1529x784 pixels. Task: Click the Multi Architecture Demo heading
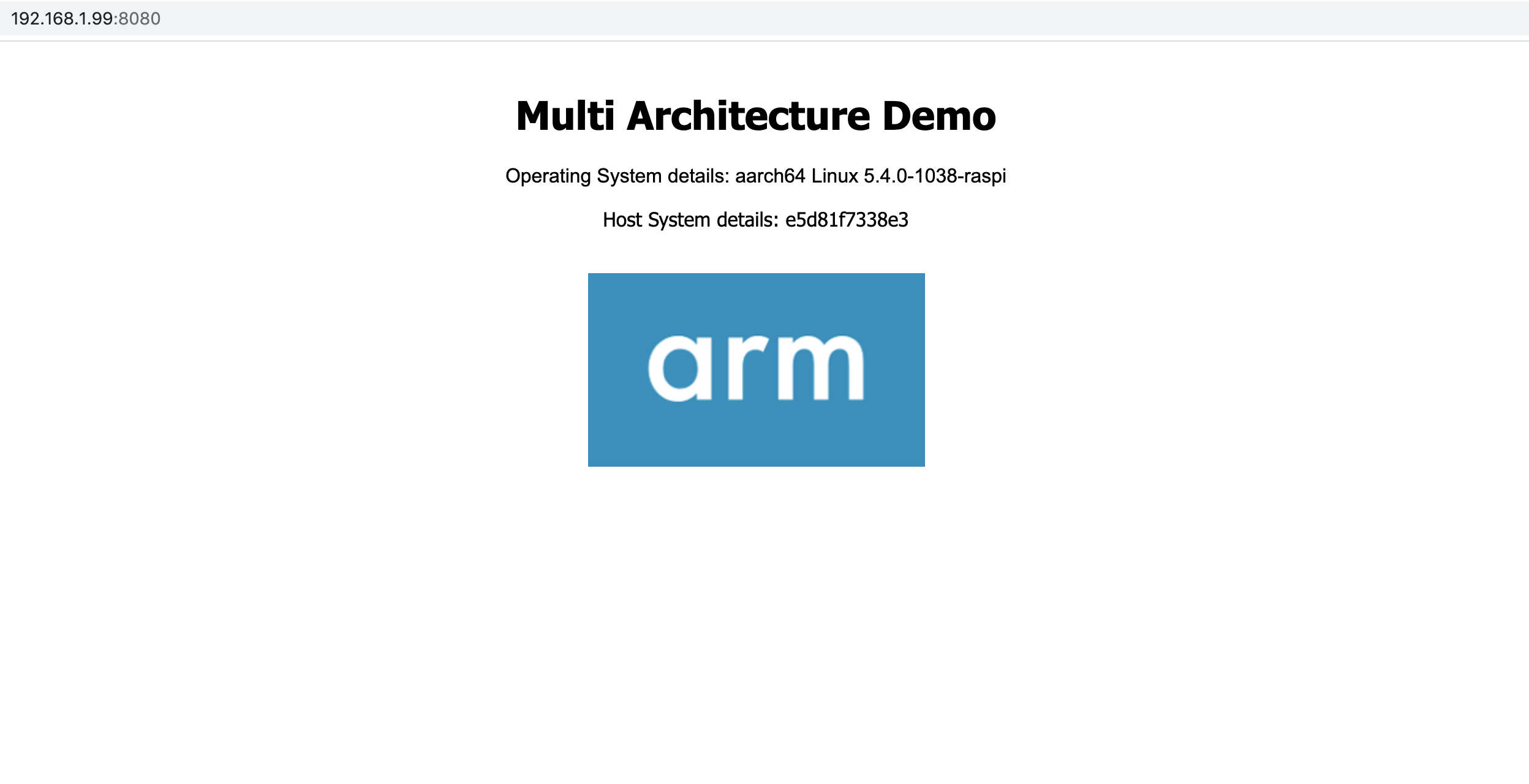(x=756, y=116)
